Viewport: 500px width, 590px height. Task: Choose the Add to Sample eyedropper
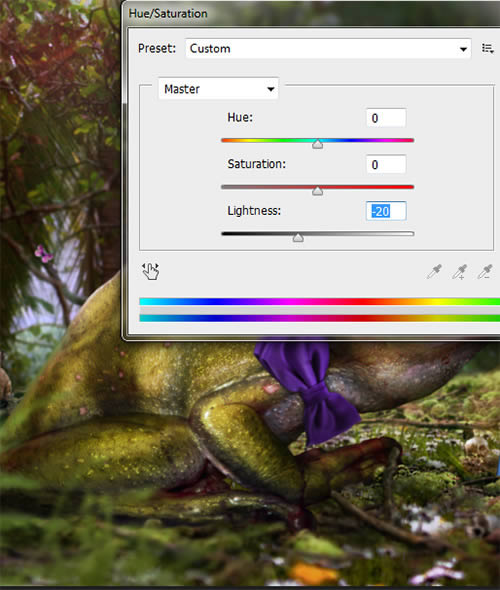click(460, 271)
